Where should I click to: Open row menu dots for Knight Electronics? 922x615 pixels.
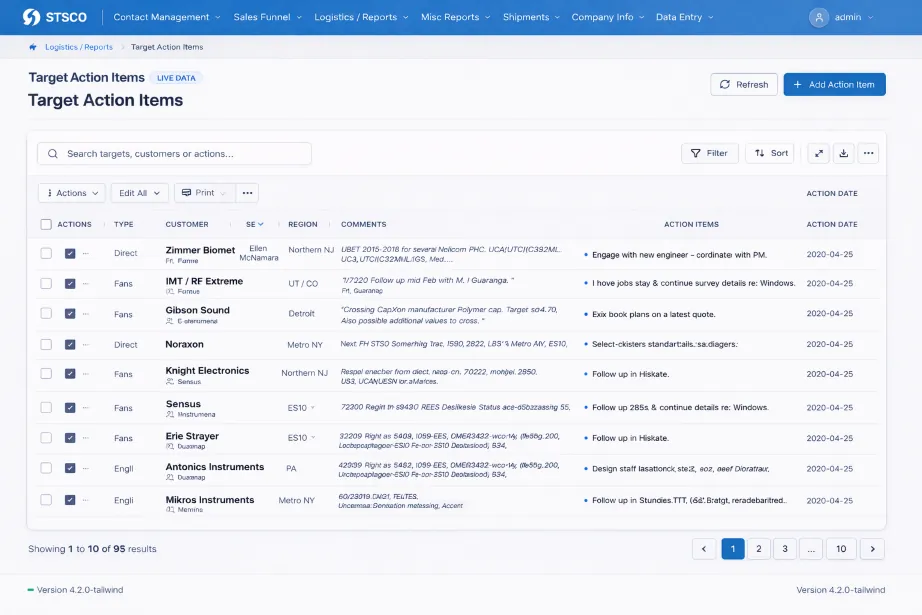(x=86, y=374)
